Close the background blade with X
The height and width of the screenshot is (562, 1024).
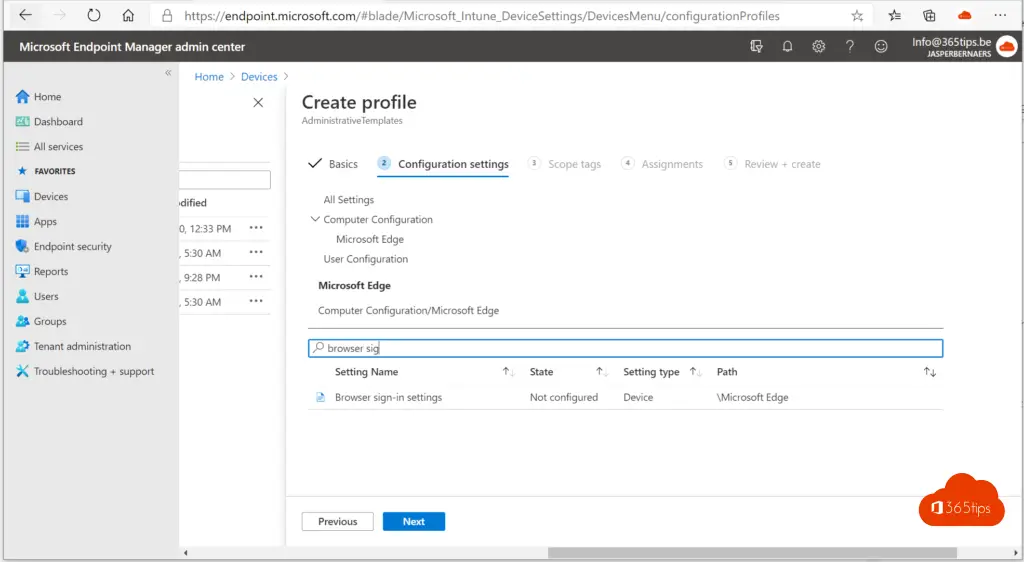[x=258, y=102]
